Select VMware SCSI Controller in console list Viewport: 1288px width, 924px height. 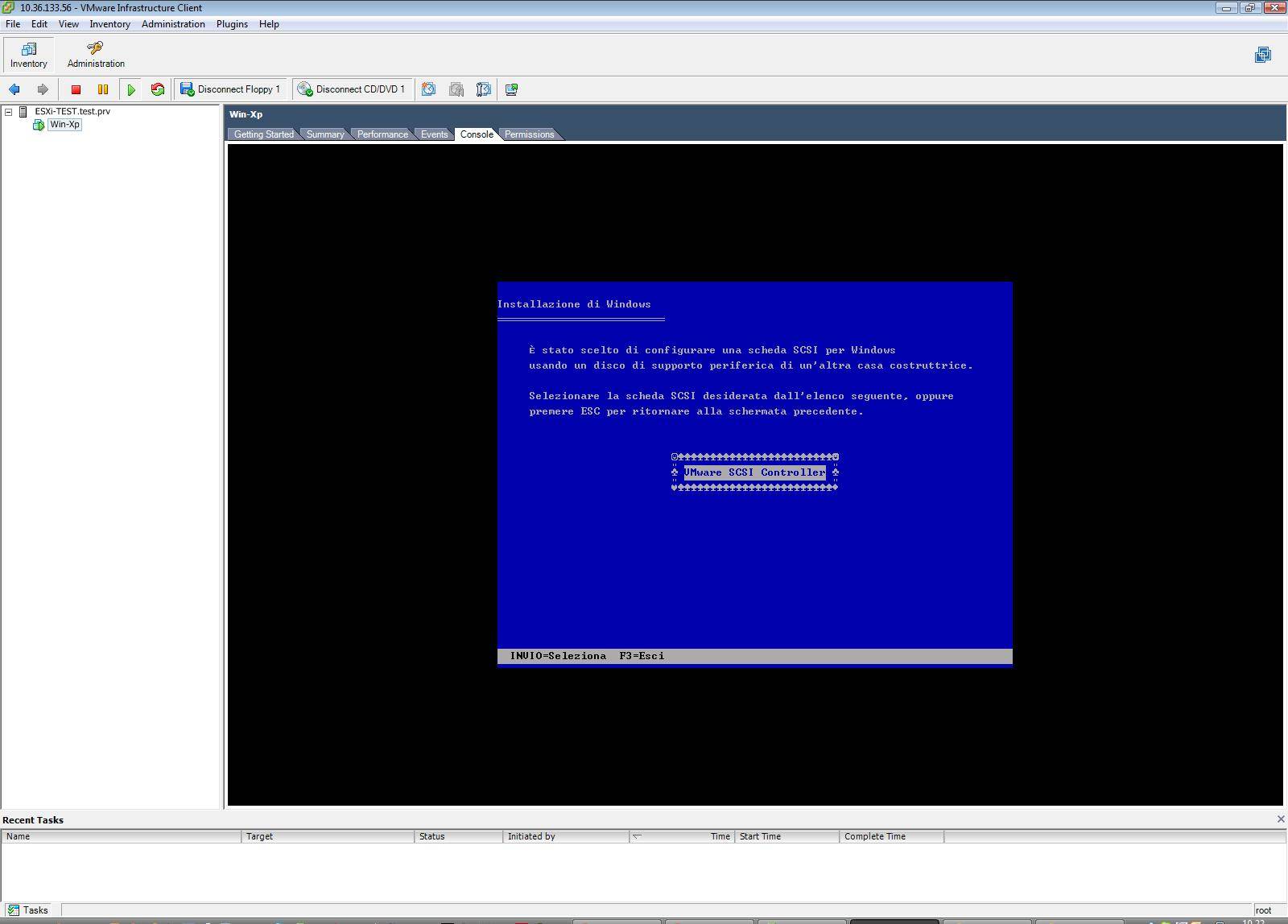755,472
